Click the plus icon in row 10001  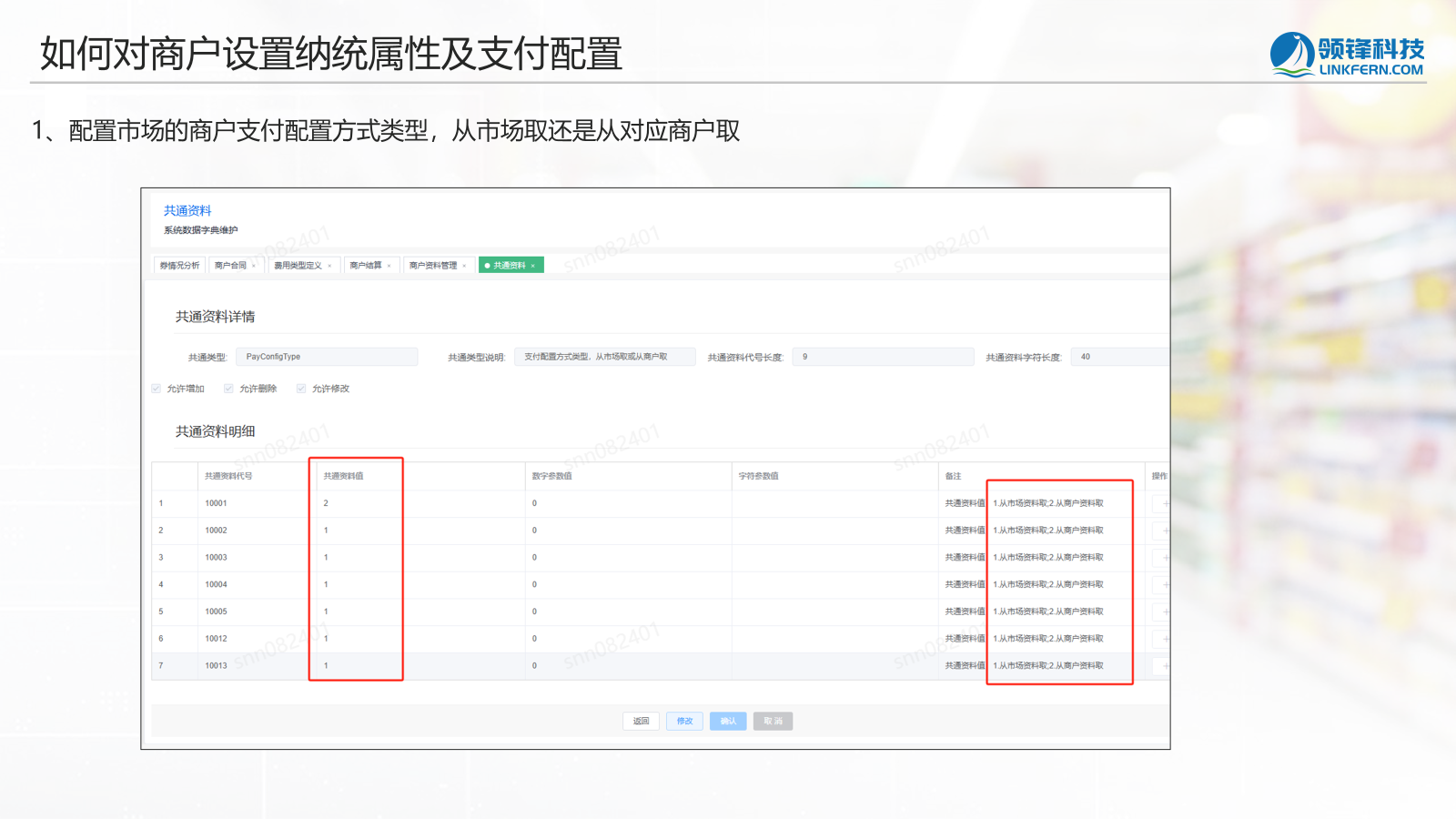[x=1165, y=503]
